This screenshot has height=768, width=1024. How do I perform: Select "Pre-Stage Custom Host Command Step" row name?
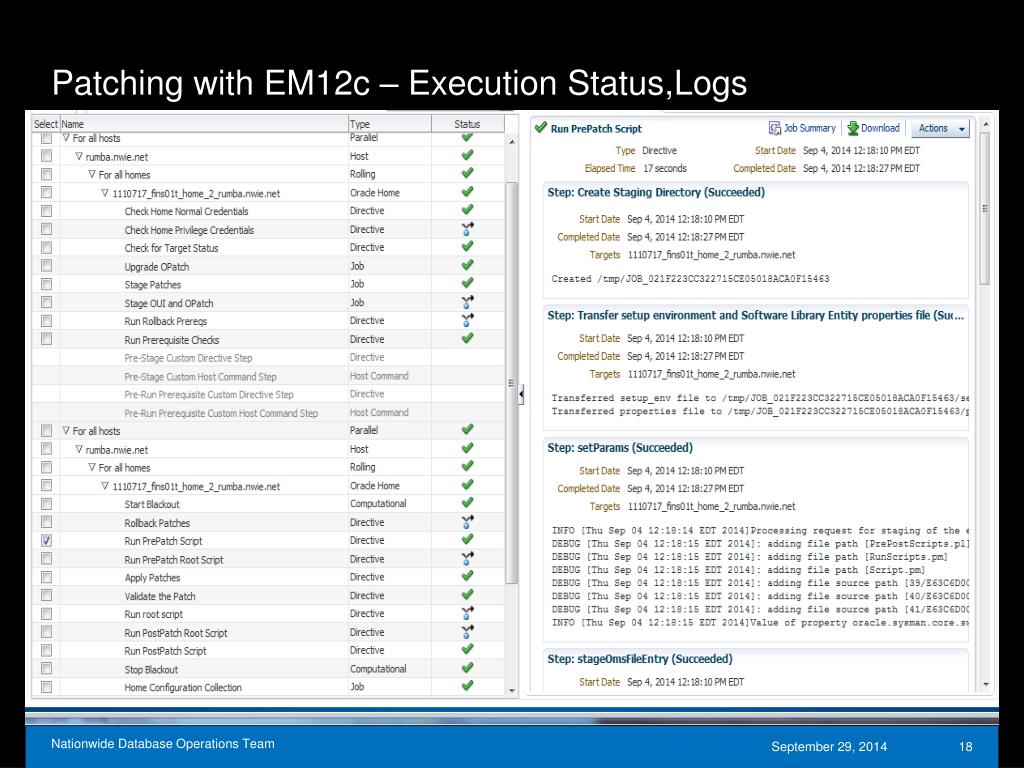200,376
